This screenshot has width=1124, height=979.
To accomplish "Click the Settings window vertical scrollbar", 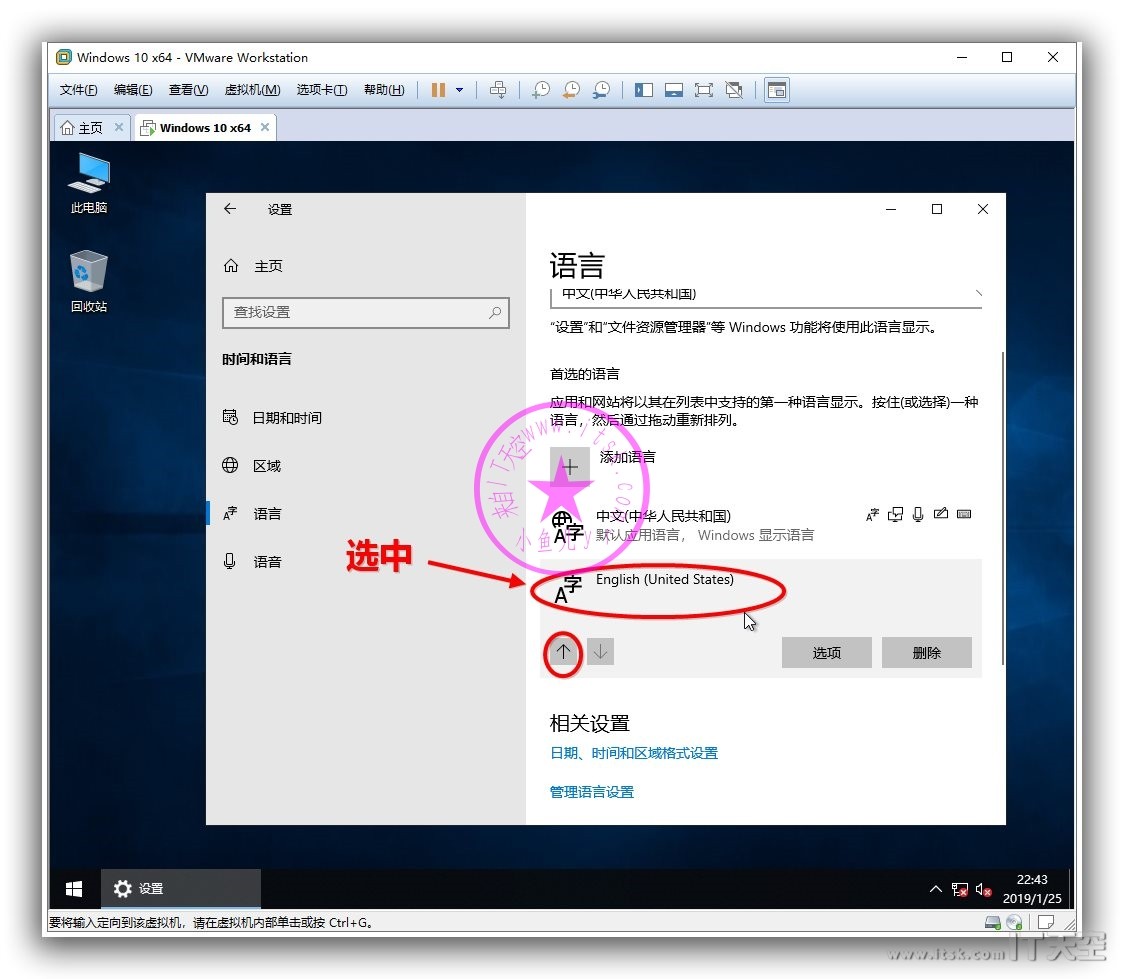I will pyautogui.click(x=1002, y=507).
